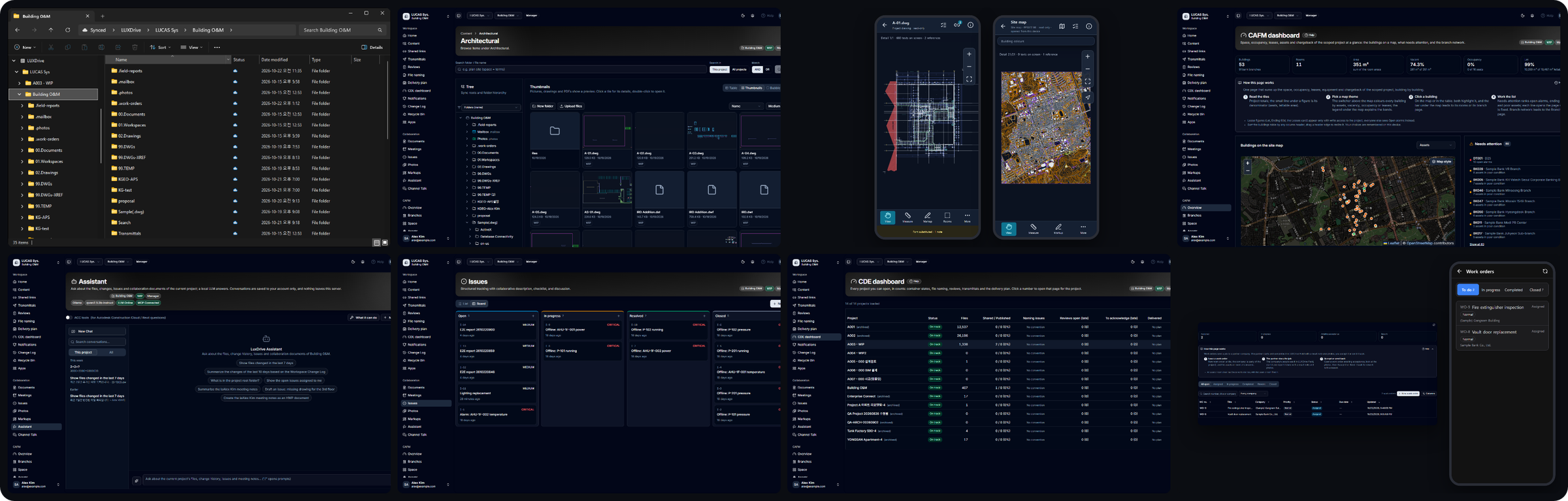1568x501 pixels.
Task: Expand A003 - WIP in Explorer tree
Action: pos(20,83)
